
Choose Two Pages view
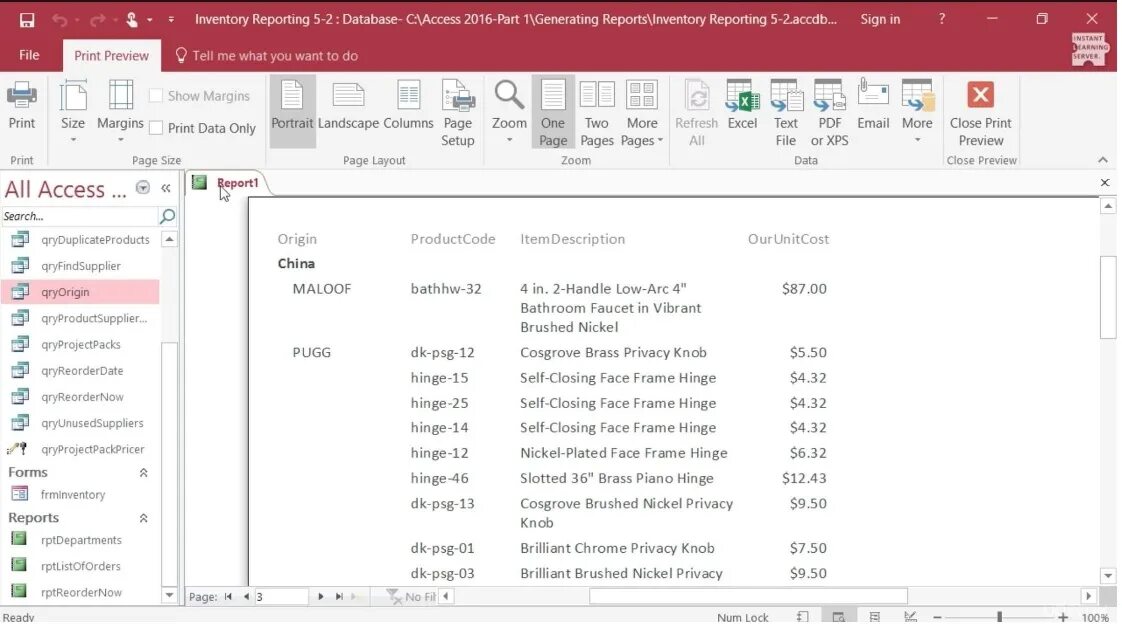[x=597, y=113]
